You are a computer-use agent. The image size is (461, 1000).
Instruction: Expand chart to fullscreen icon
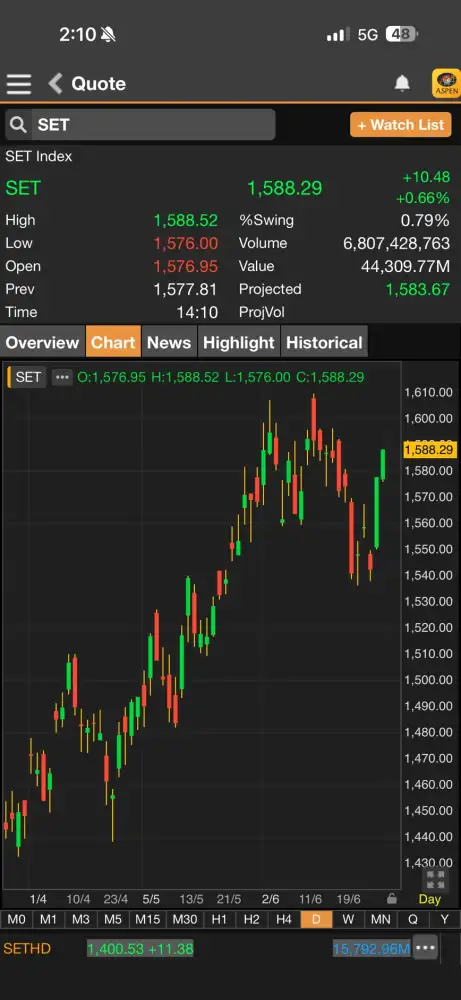436,879
